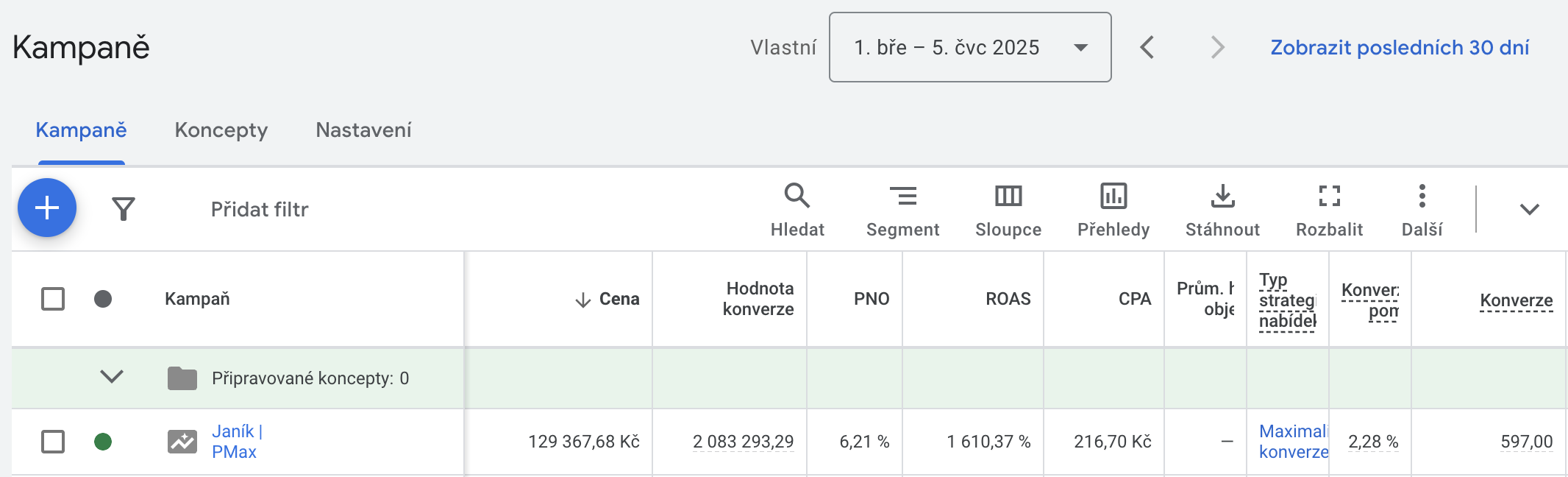The width and height of the screenshot is (1568, 477).
Task: Collapse the Připravované koncepty row
Action: (112, 377)
